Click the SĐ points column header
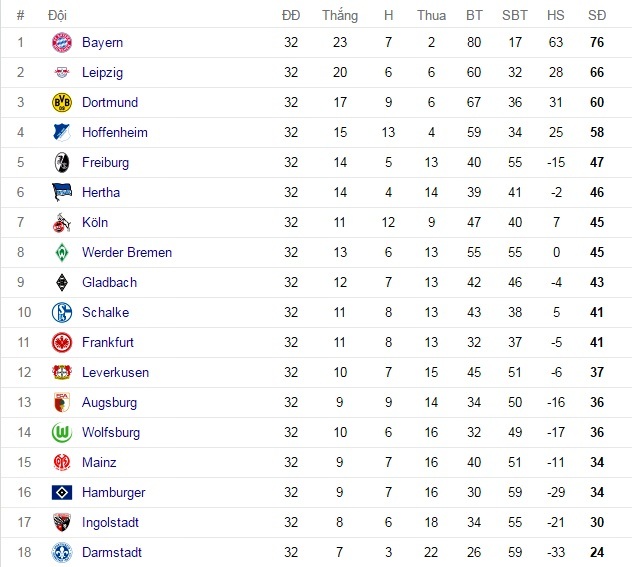This screenshot has height=567, width=632. tap(597, 15)
